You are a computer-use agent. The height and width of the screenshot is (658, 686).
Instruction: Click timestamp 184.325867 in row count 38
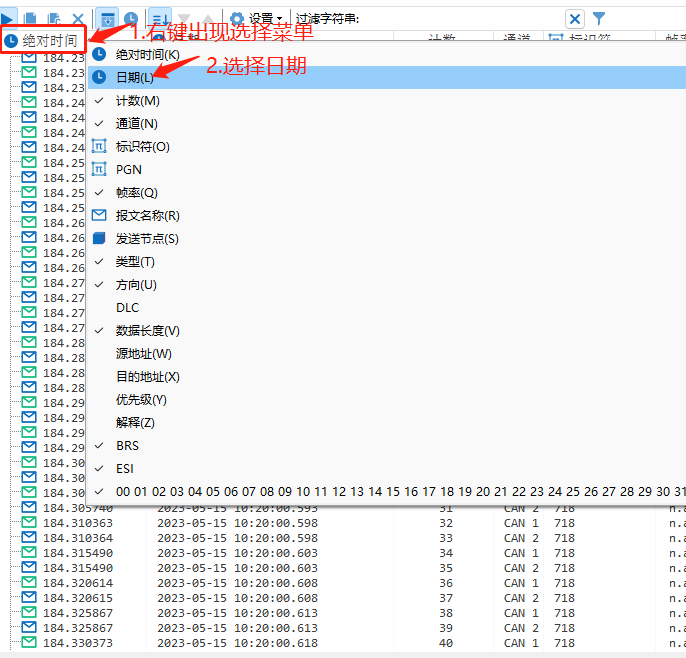click(x=78, y=612)
